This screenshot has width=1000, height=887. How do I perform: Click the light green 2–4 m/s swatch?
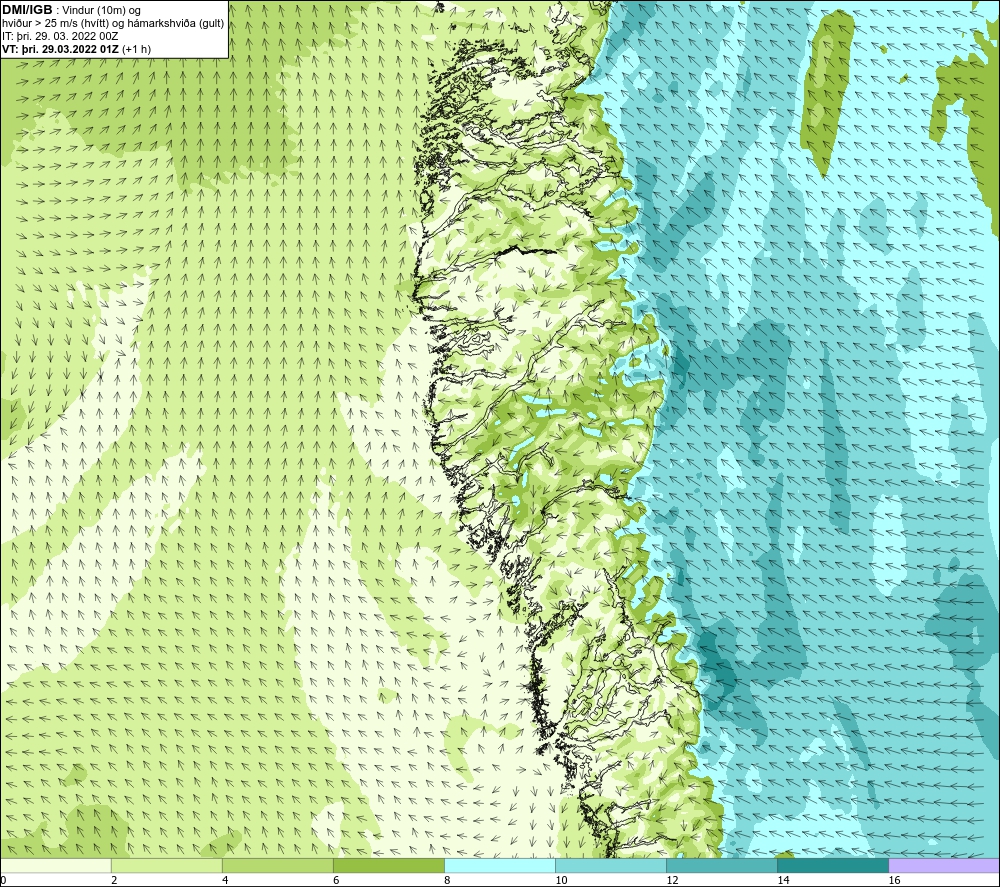click(x=166, y=865)
